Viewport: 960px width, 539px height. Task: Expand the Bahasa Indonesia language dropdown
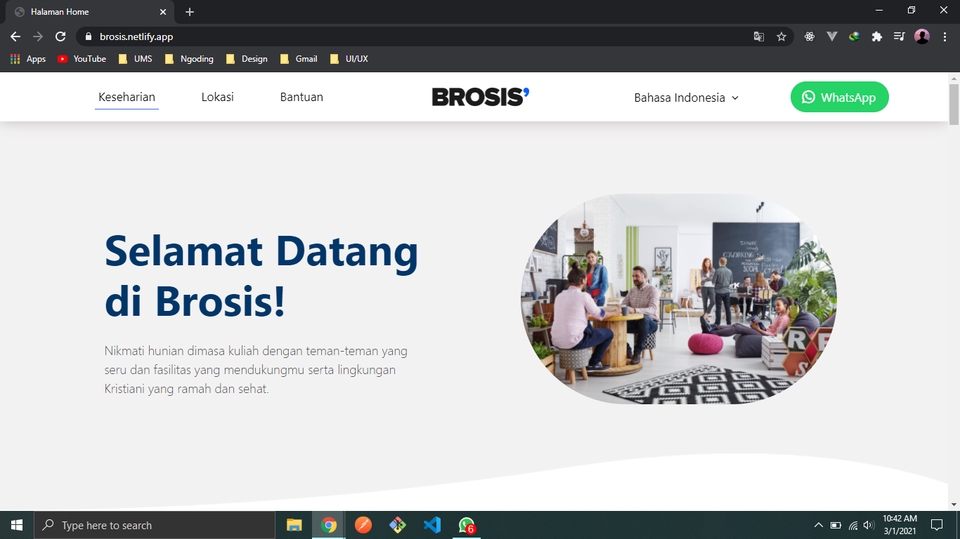pos(686,97)
